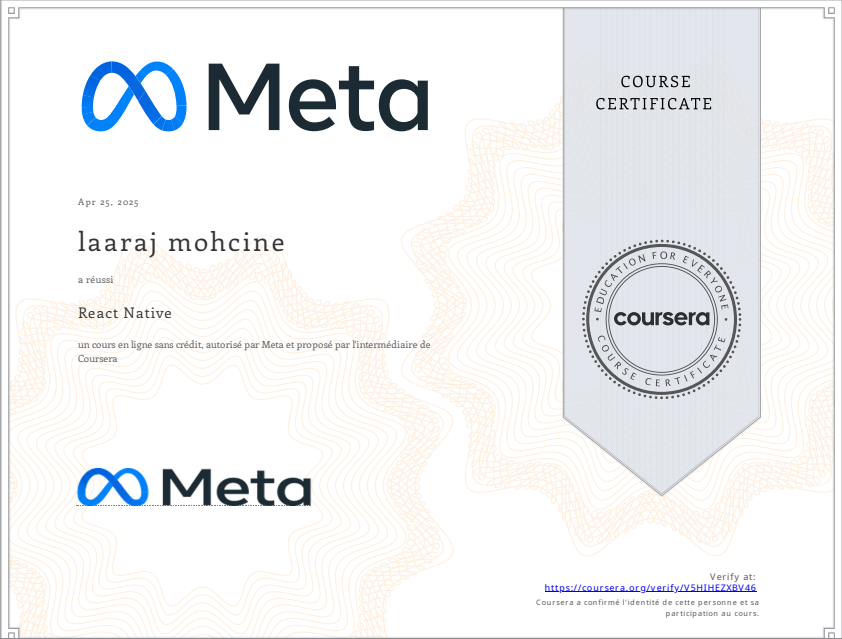The height and width of the screenshot is (639, 842).
Task: Select the laaraj mohcine recipient name
Action: [x=181, y=242]
